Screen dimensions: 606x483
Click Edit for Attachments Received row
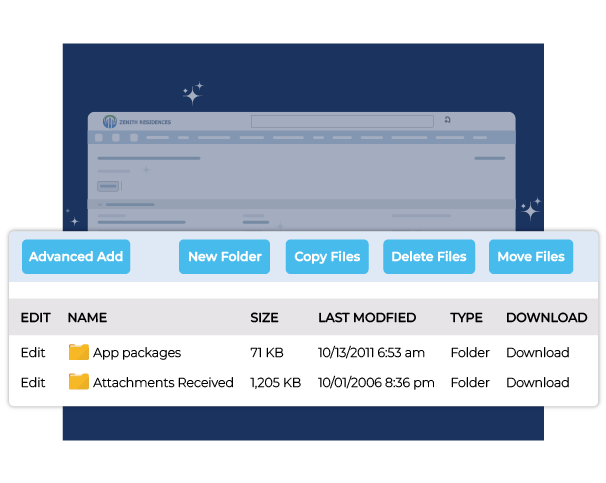33,383
